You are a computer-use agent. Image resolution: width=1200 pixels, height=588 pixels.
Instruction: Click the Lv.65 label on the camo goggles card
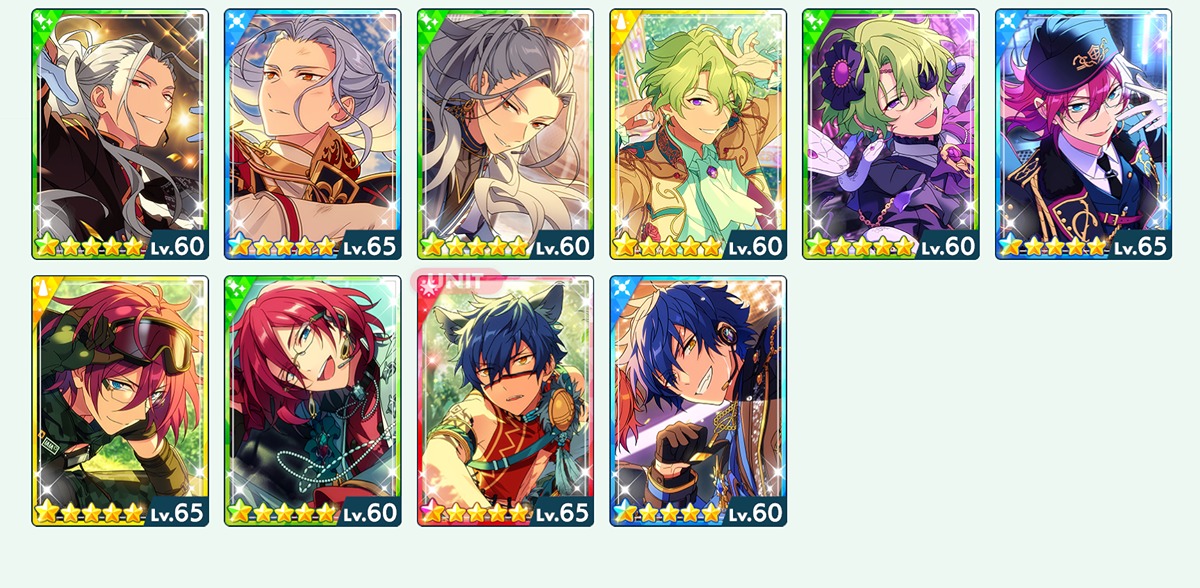point(177,513)
